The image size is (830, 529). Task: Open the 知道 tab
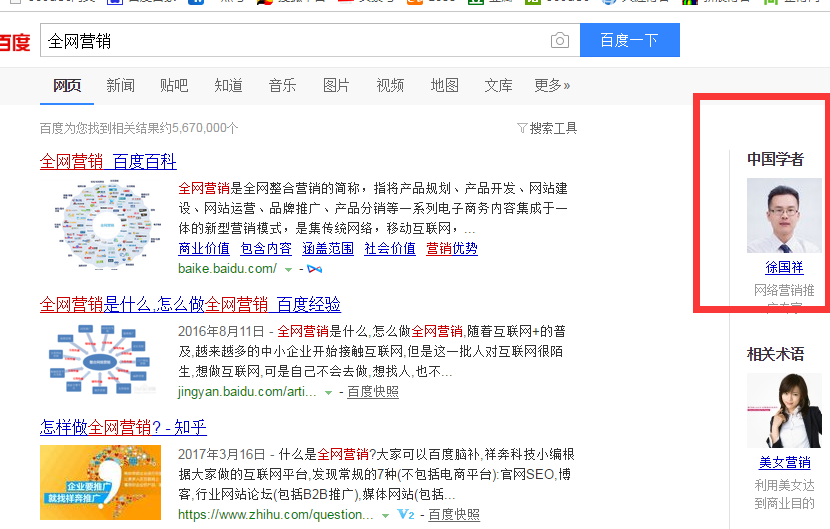click(x=228, y=85)
